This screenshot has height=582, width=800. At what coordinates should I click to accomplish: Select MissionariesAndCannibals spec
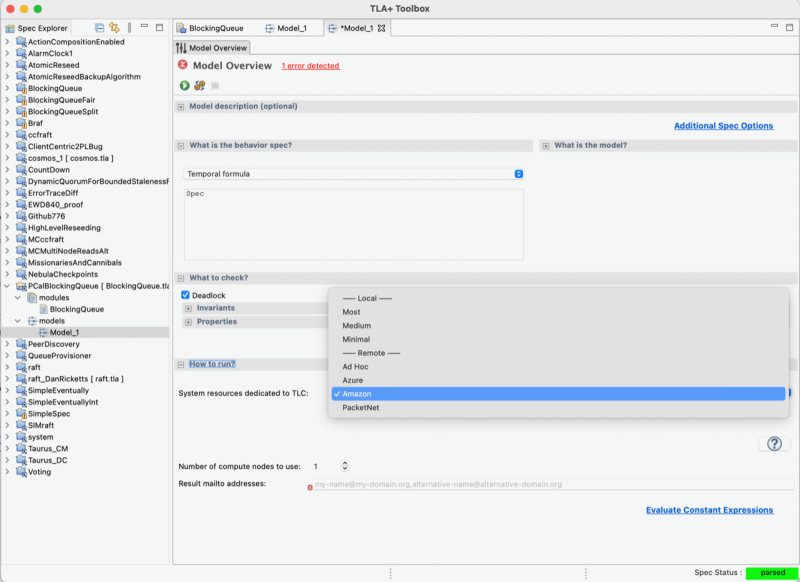[x=74, y=263]
